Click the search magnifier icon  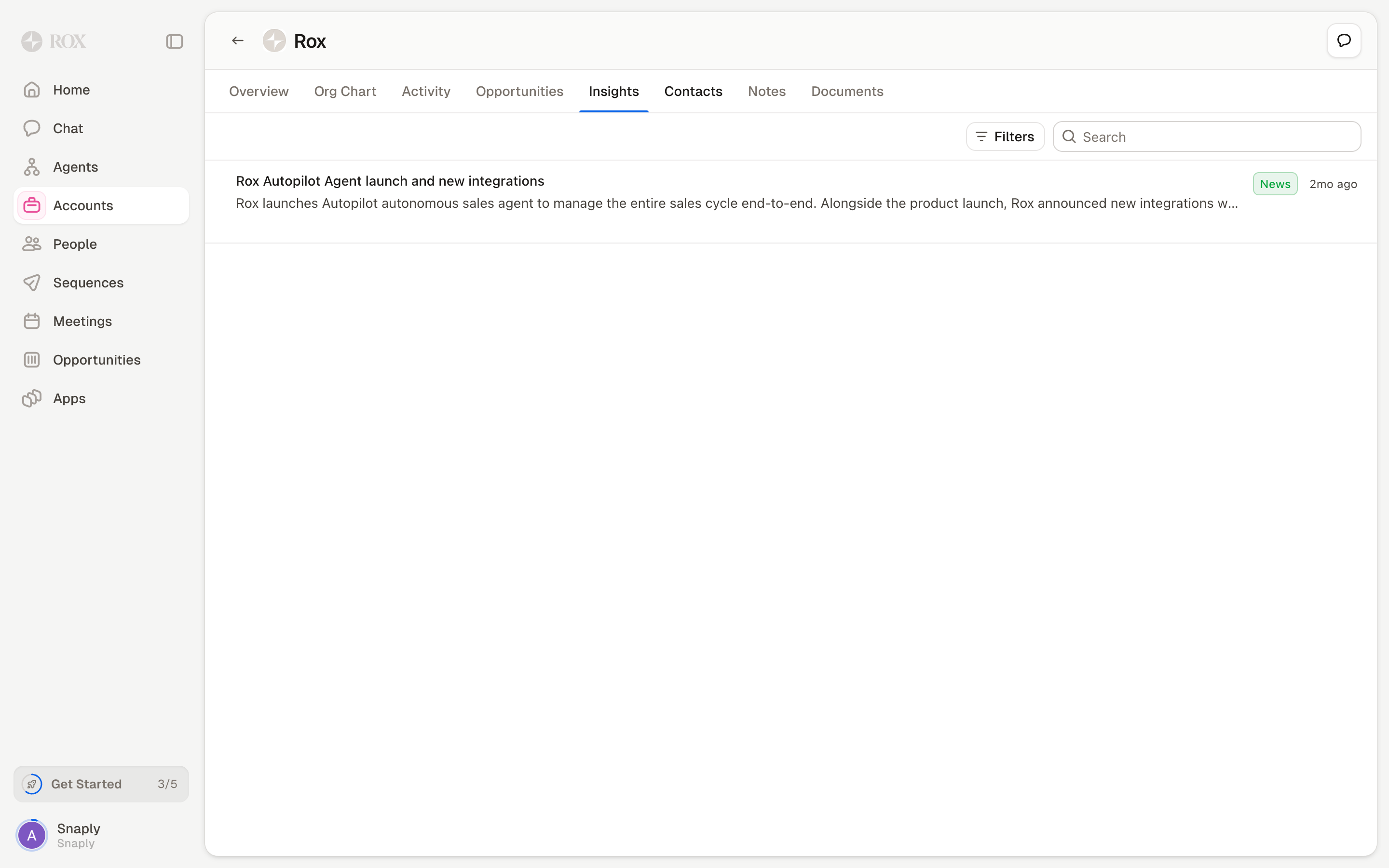[x=1069, y=136]
